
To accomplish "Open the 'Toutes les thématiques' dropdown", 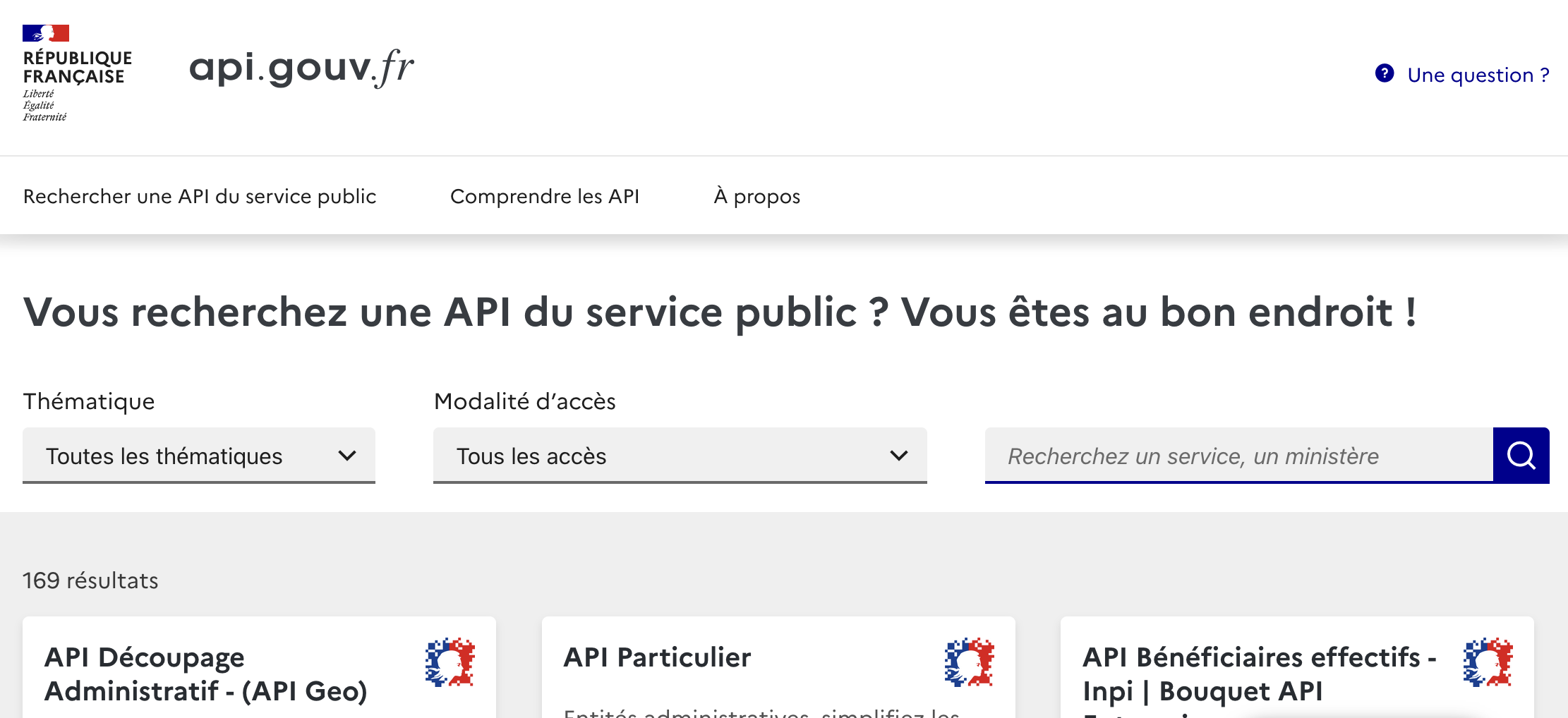I will click(198, 456).
